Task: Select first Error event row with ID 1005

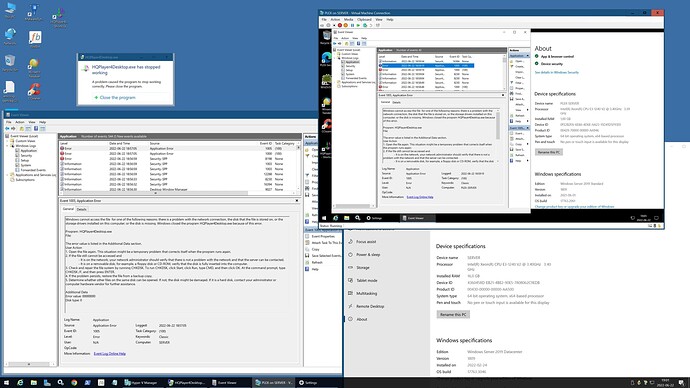Action: coord(178,148)
